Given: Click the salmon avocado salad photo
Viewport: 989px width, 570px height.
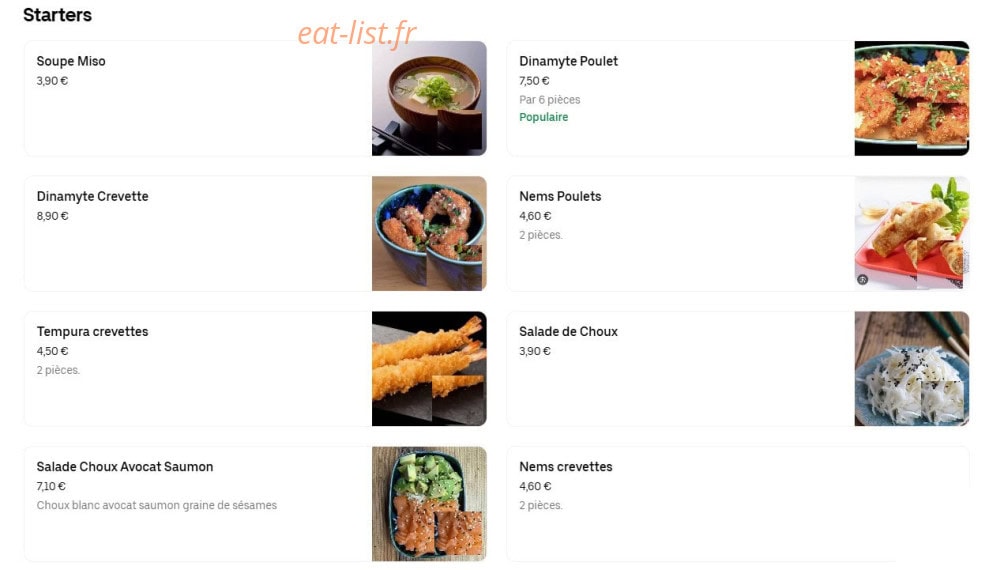Looking at the screenshot, I should coord(429,504).
